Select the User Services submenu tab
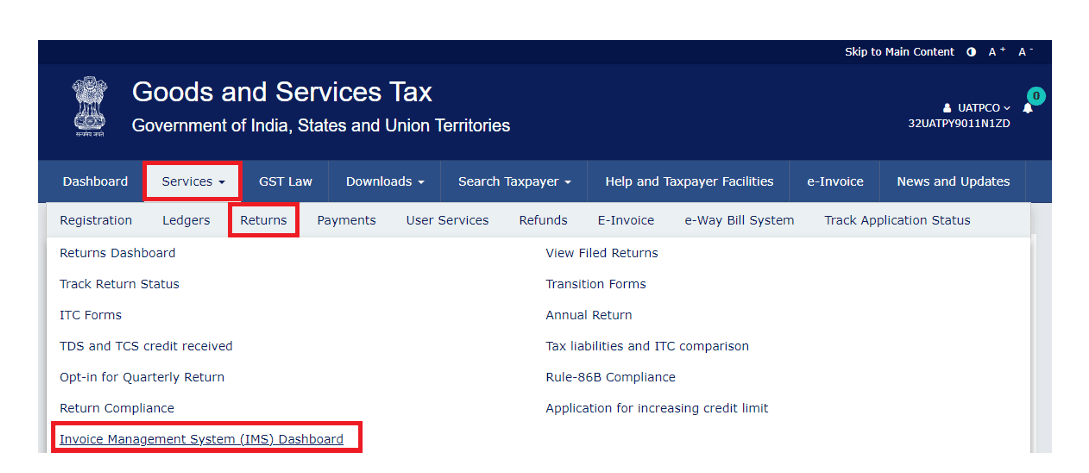 click(x=447, y=220)
